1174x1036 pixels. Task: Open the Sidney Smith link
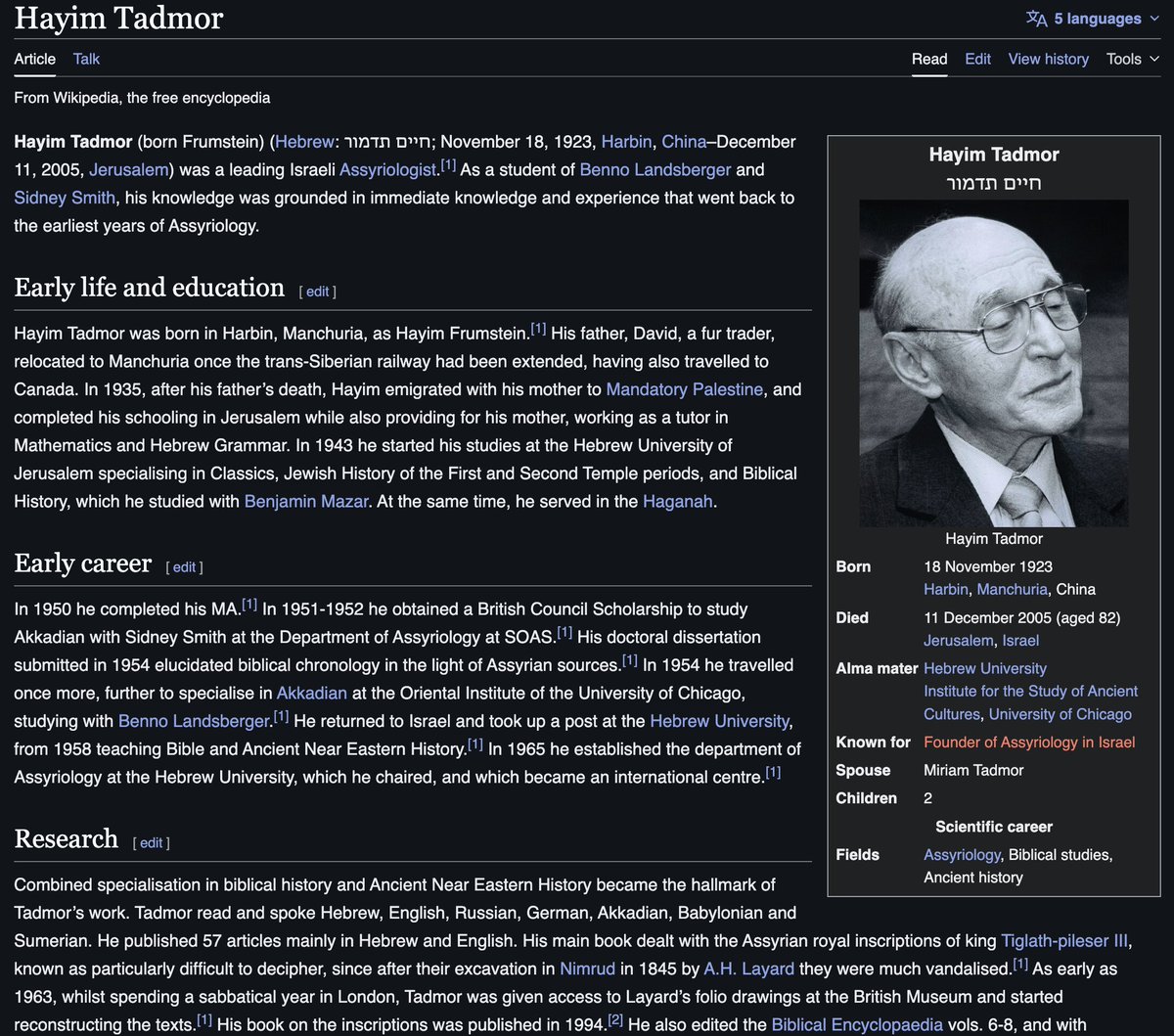pyautogui.click(x=65, y=198)
